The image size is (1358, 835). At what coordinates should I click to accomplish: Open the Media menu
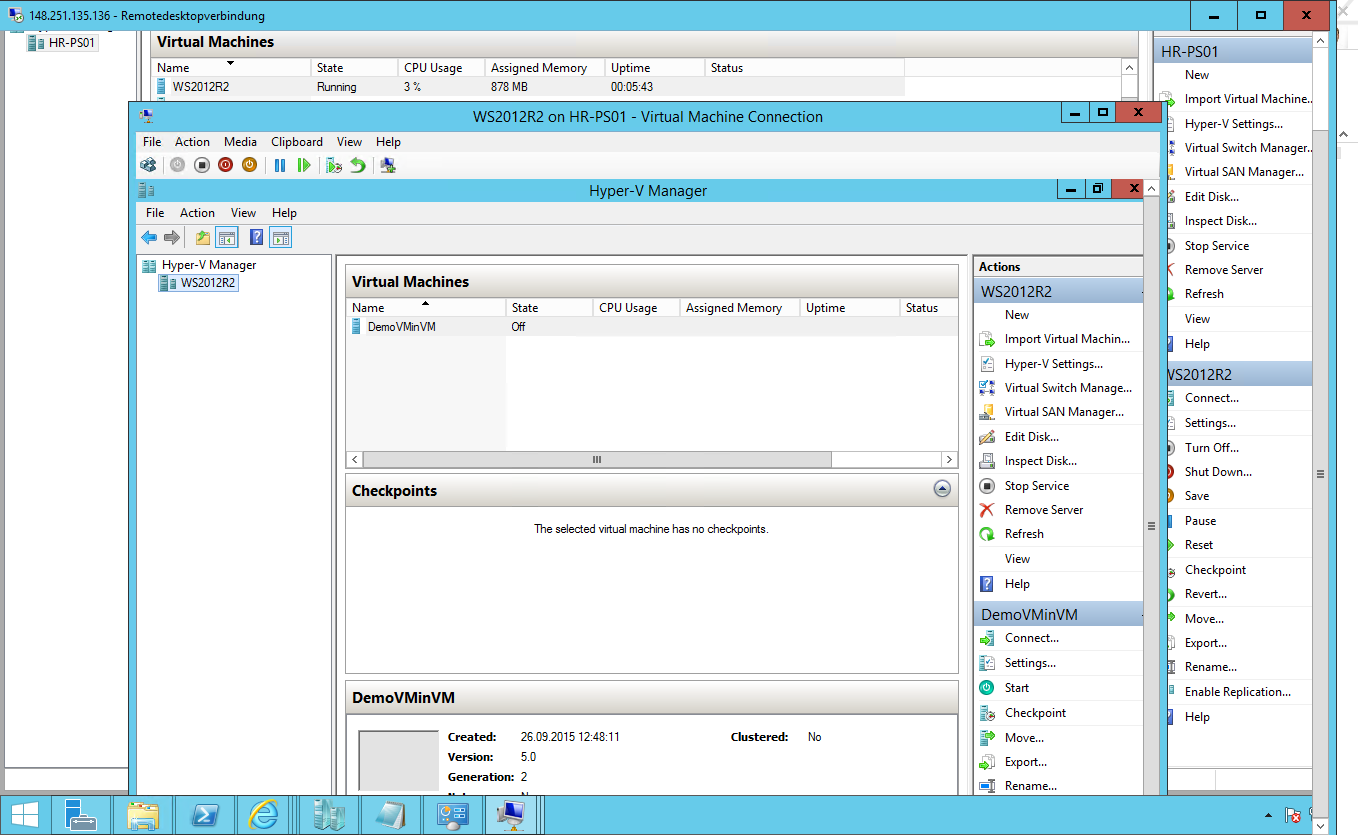tap(240, 142)
